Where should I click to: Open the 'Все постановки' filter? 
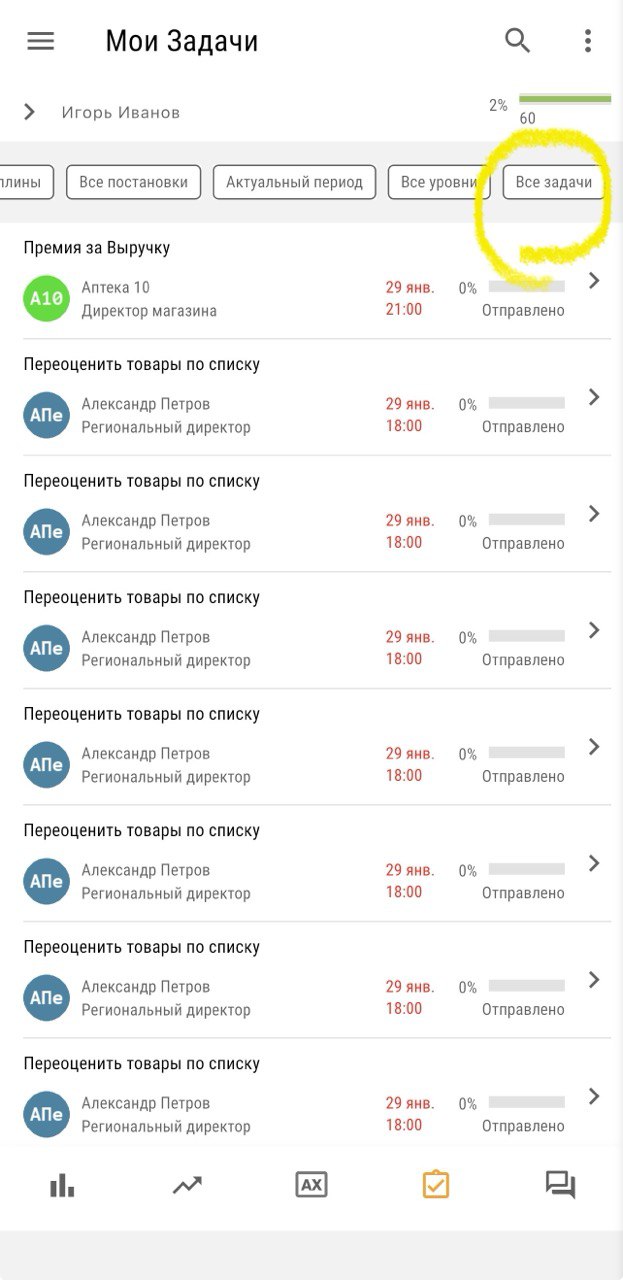click(133, 182)
